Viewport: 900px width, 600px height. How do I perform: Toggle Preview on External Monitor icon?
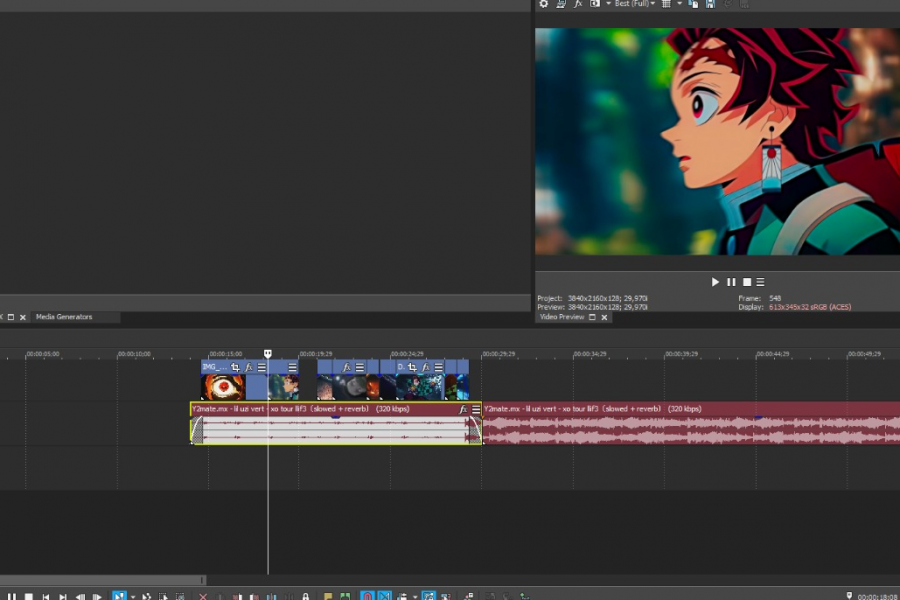(561, 3)
